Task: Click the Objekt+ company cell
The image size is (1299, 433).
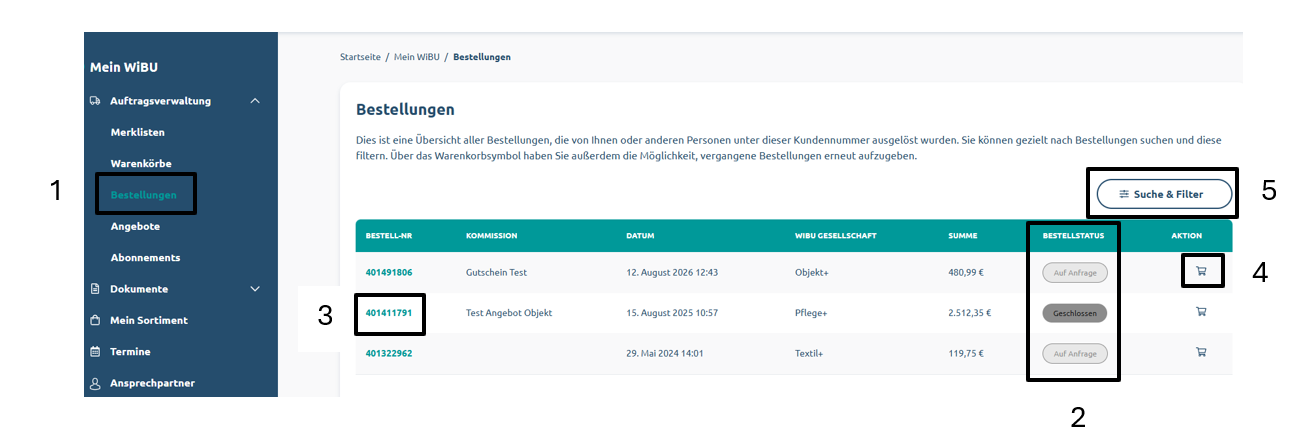Action: pyautogui.click(x=811, y=272)
